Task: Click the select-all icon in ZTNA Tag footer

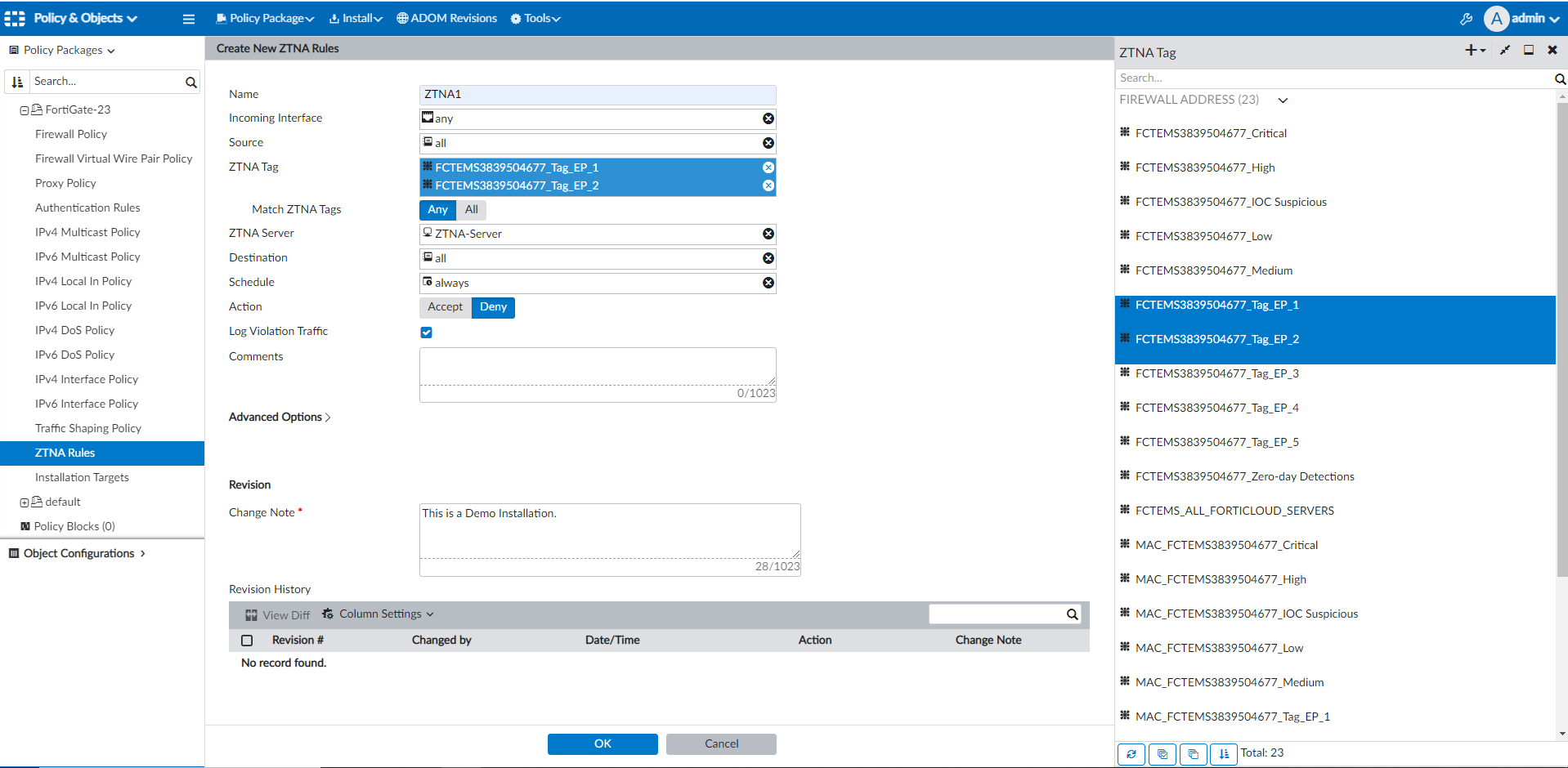Action: tap(1162, 753)
